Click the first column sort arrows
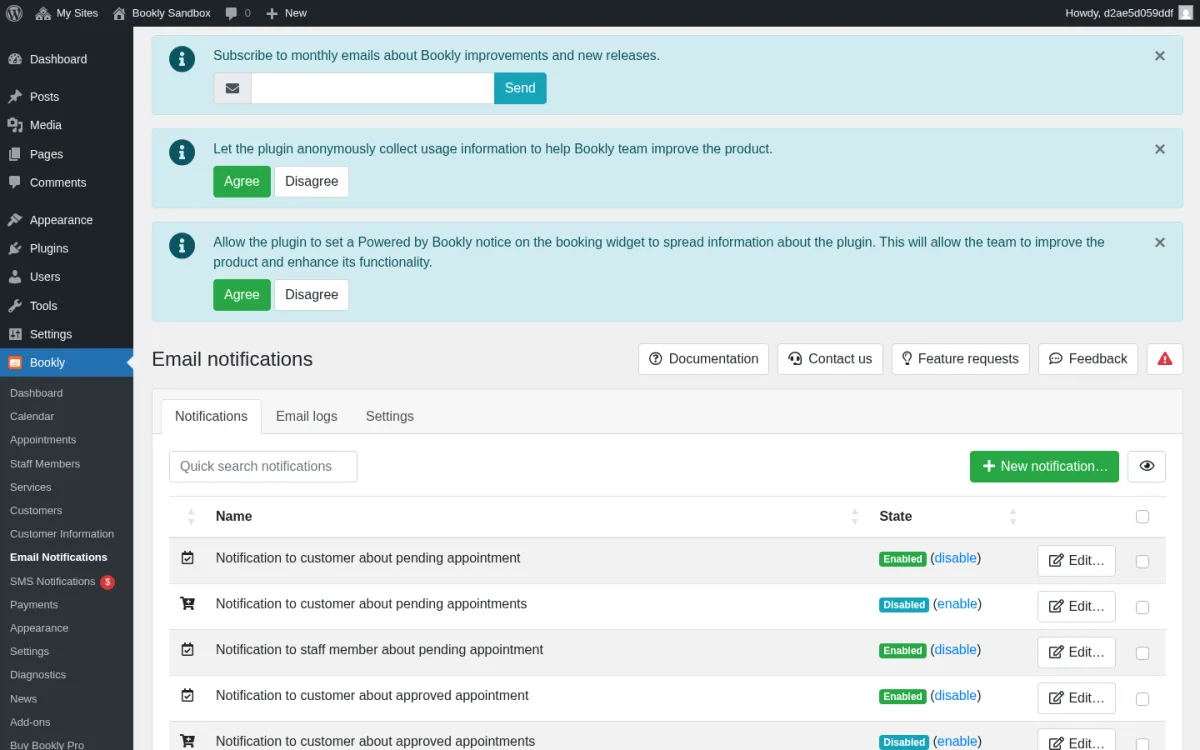The image size is (1200, 750). pyautogui.click(x=191, y=517)
